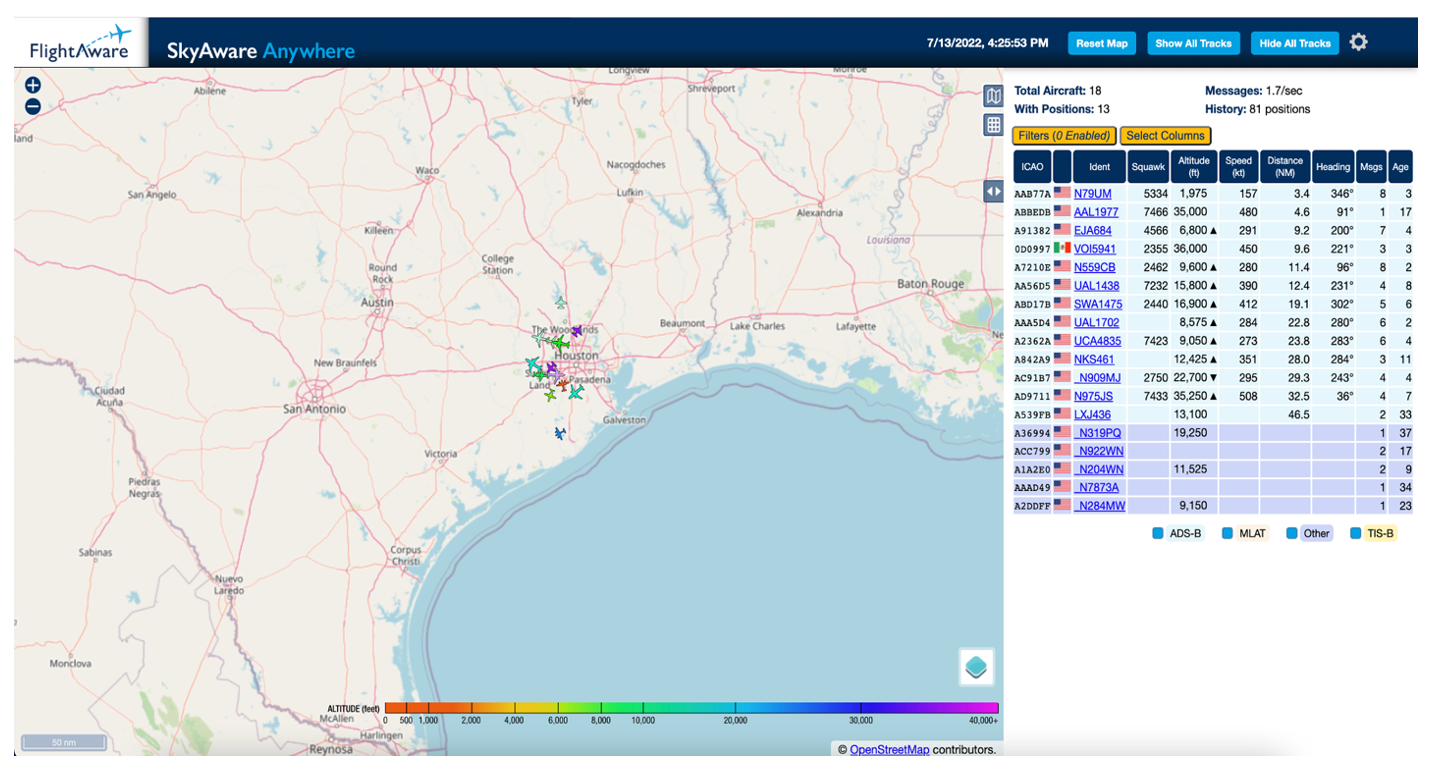Click ICAO code A2DDFF
Viewport: 1434px width, 774px height.
1032,507
